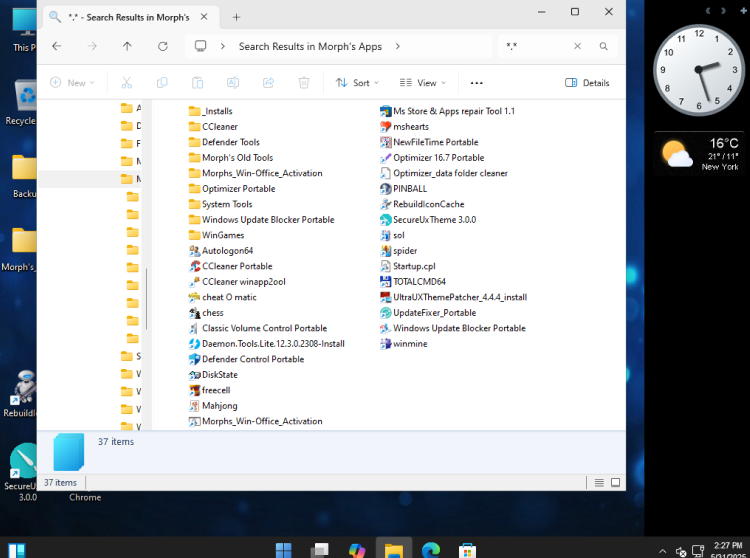This screenshot has height=558, width=750.
Task: Select the TOTALCMD64 file icon
Action: [x=386, y=282]
